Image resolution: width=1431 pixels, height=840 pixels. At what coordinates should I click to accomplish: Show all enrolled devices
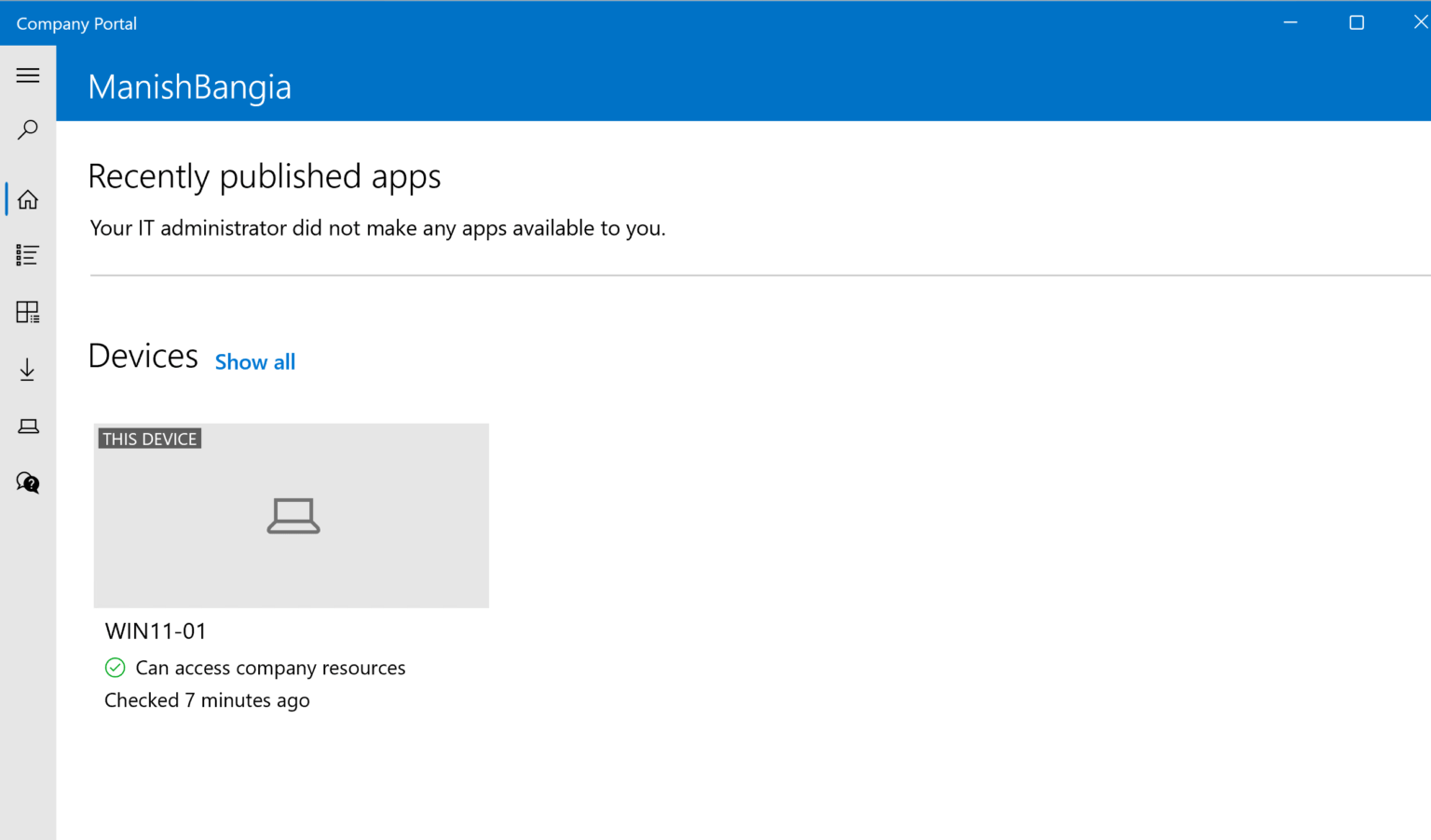pyautogui.click(x=254, y=362)
